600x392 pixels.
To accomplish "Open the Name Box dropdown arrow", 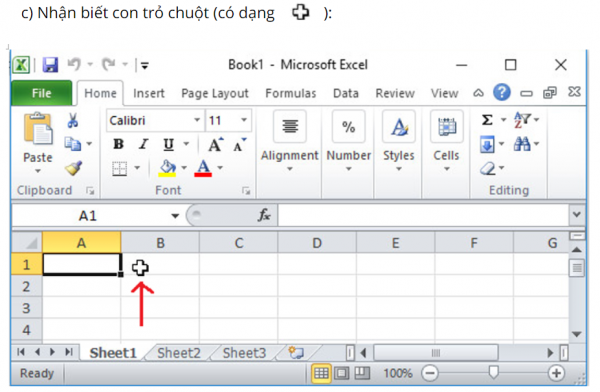I will pyautogui.click(x=175, y=216).
